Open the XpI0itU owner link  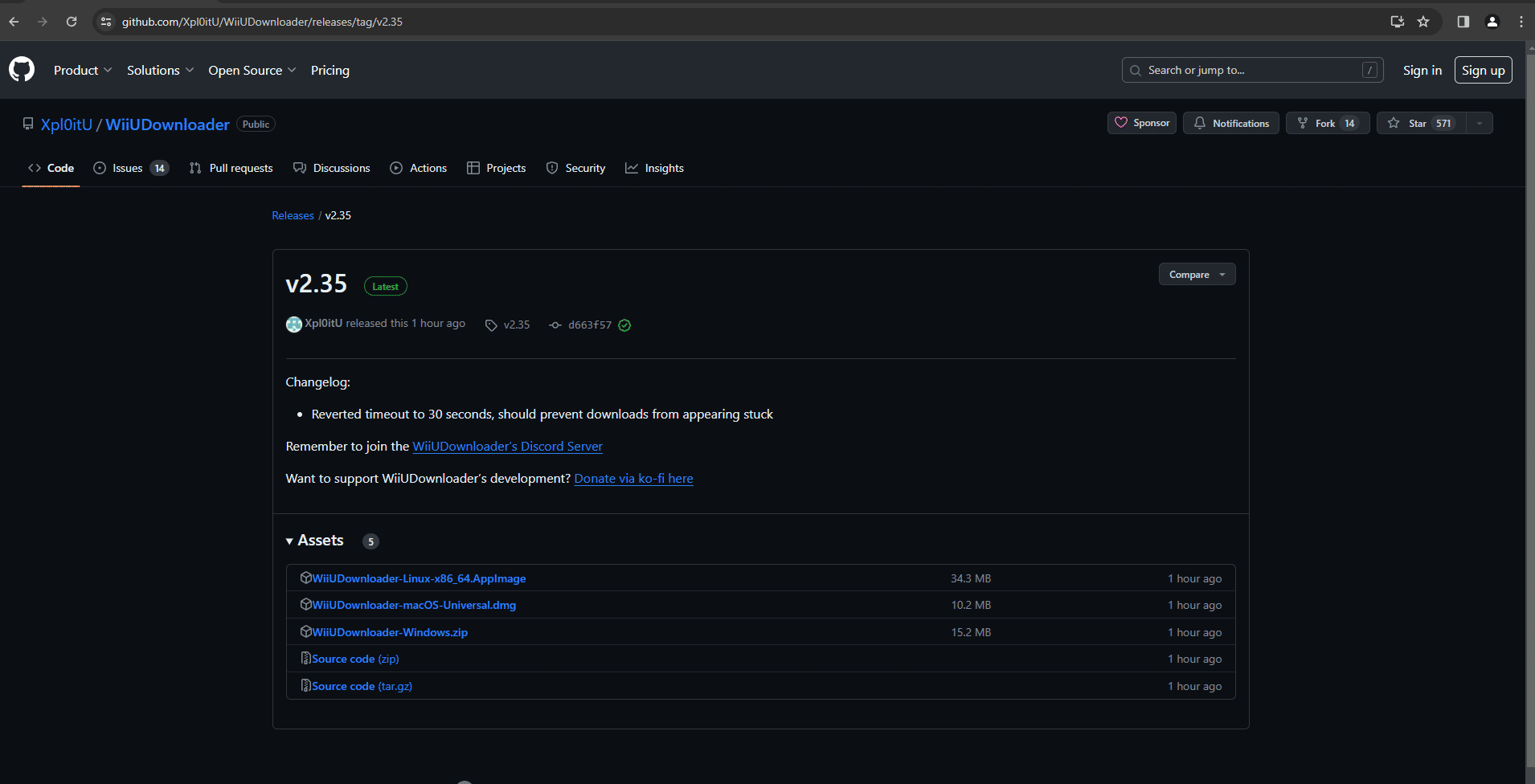pyautogui.click(x=67, y=125)
